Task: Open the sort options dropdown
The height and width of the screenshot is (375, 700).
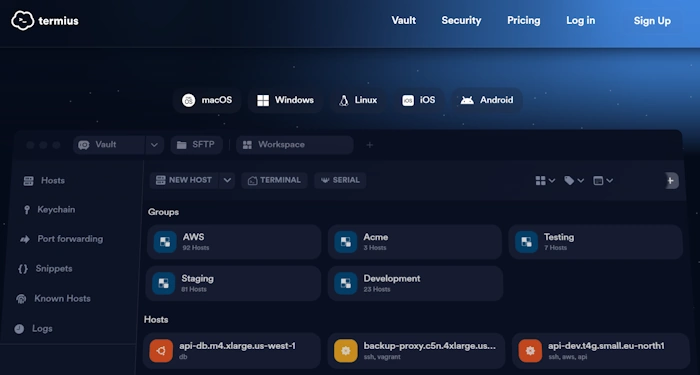Action: pyautogui.click(x=603, y=180)
